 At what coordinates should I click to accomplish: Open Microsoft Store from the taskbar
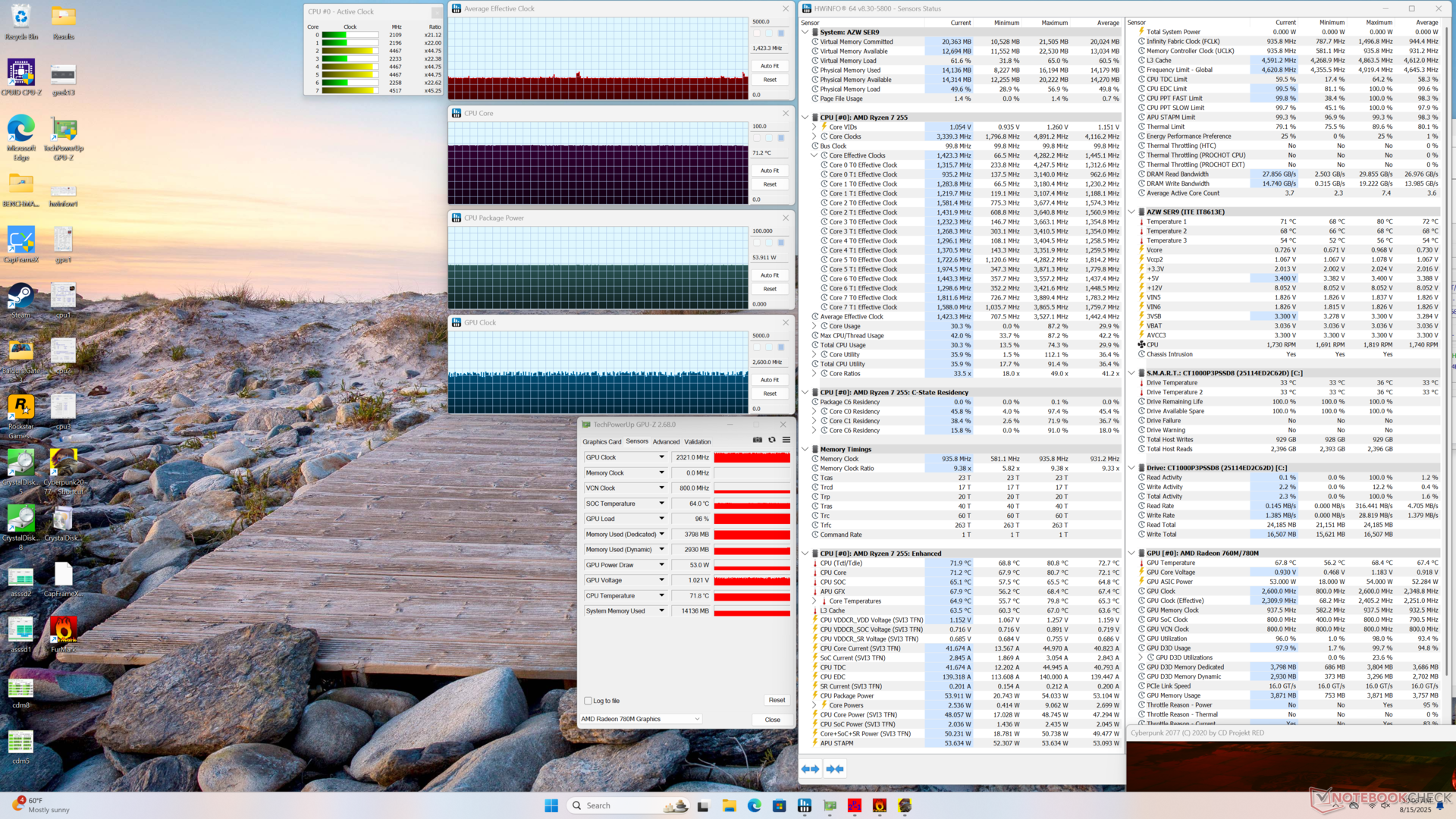(x=780, y=805)
